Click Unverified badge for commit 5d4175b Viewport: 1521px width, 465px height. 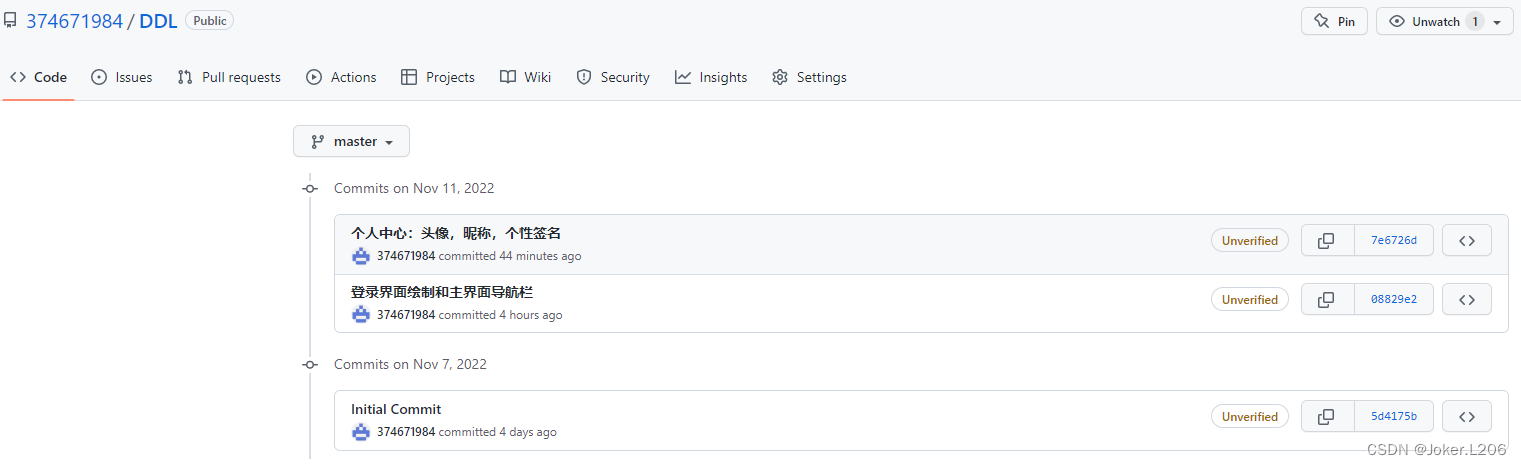[1249, 416]
